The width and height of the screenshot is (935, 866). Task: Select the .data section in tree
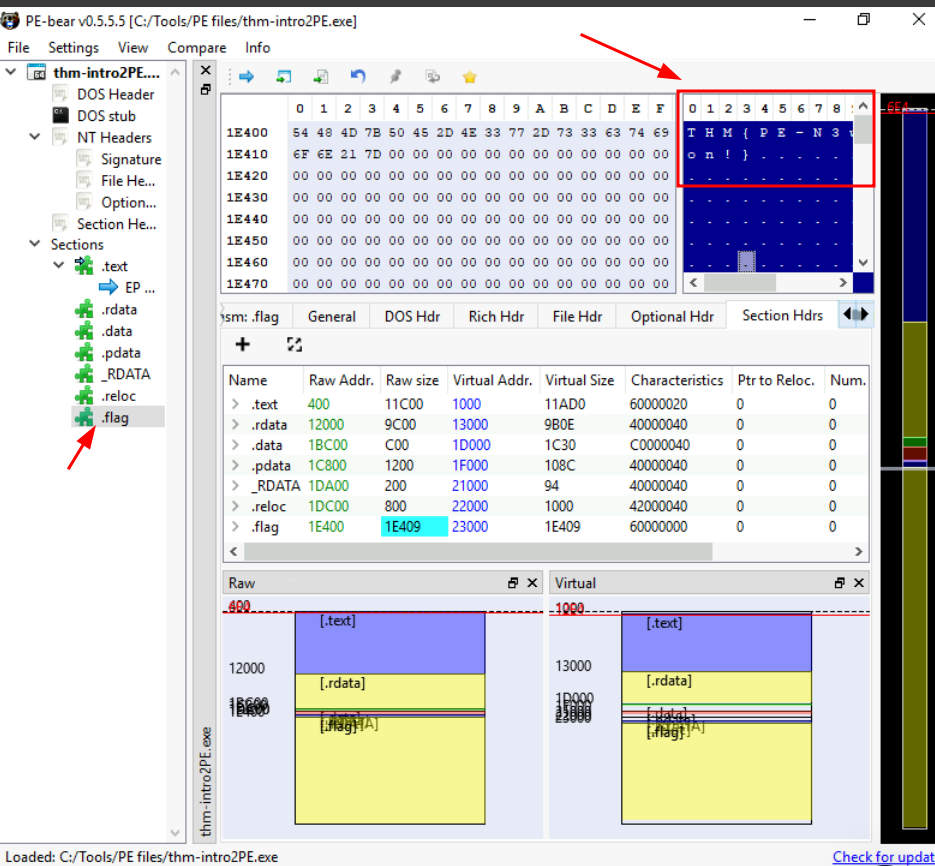pos(116,331)
